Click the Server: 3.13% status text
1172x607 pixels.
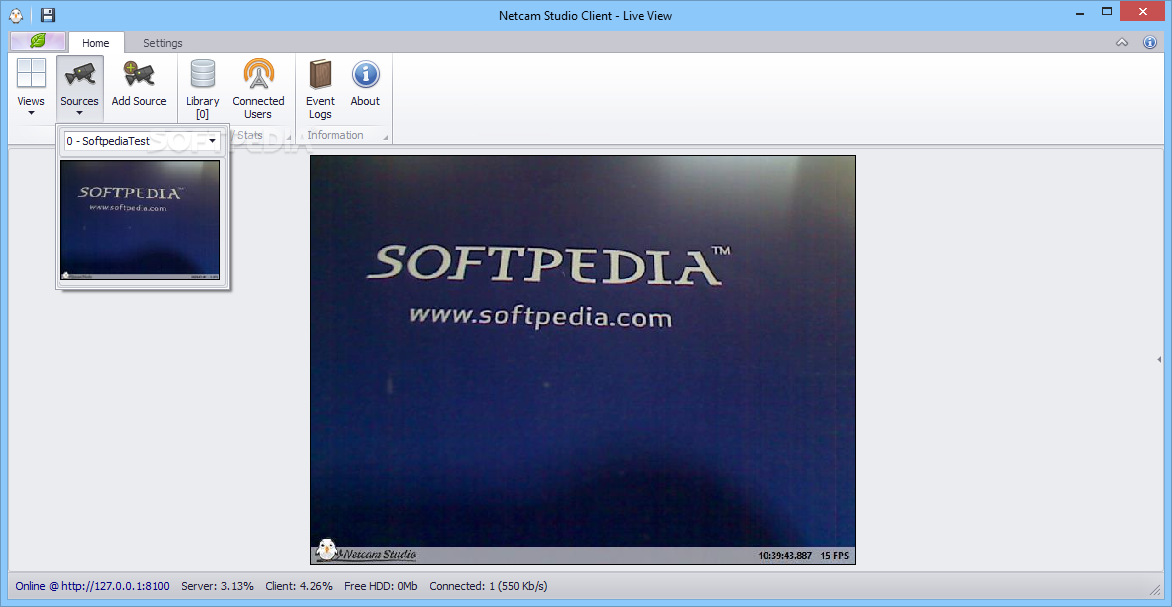pyautogui.click(x=218, y=586)
